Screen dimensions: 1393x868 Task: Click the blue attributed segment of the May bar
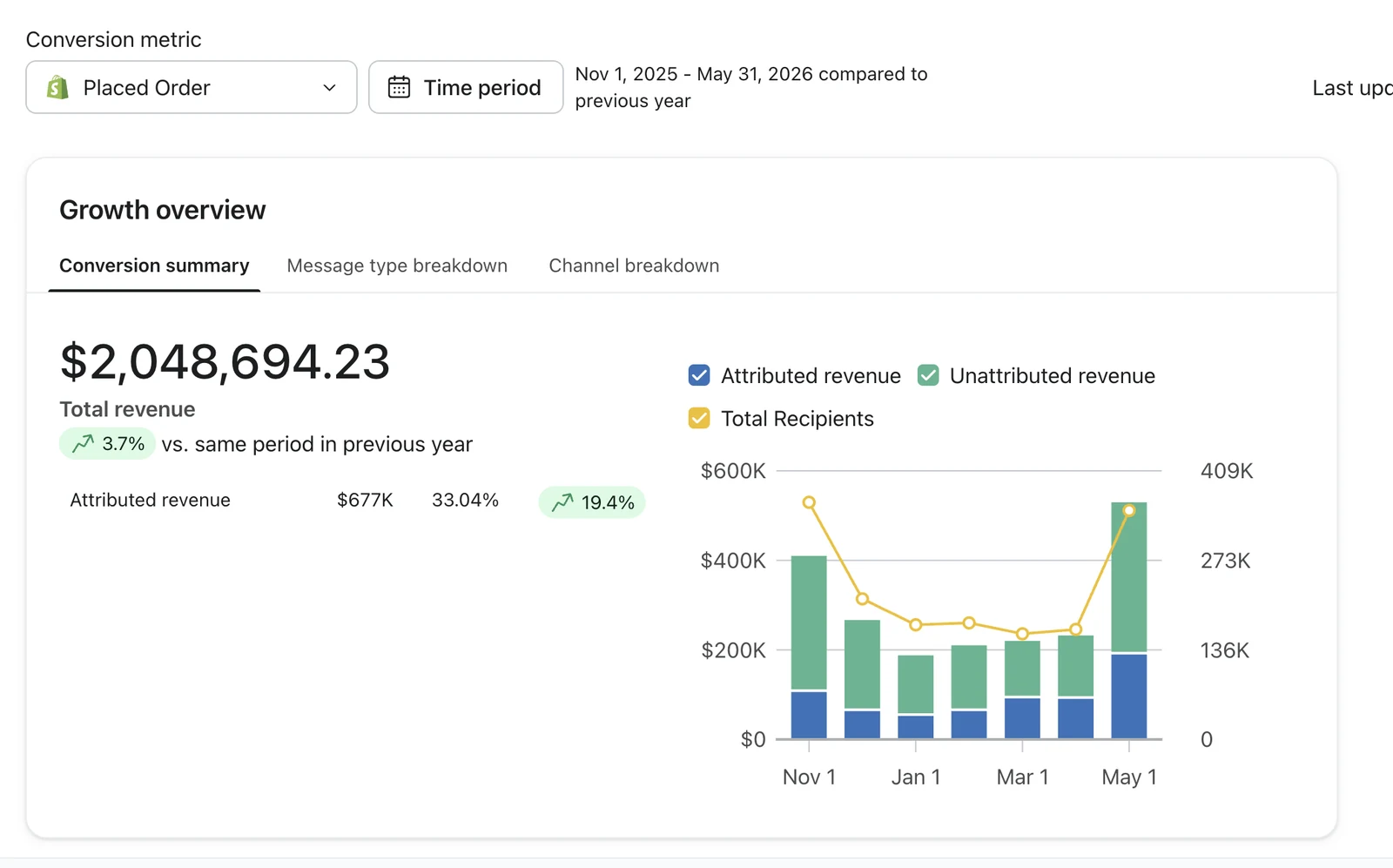pos(1129,696)
